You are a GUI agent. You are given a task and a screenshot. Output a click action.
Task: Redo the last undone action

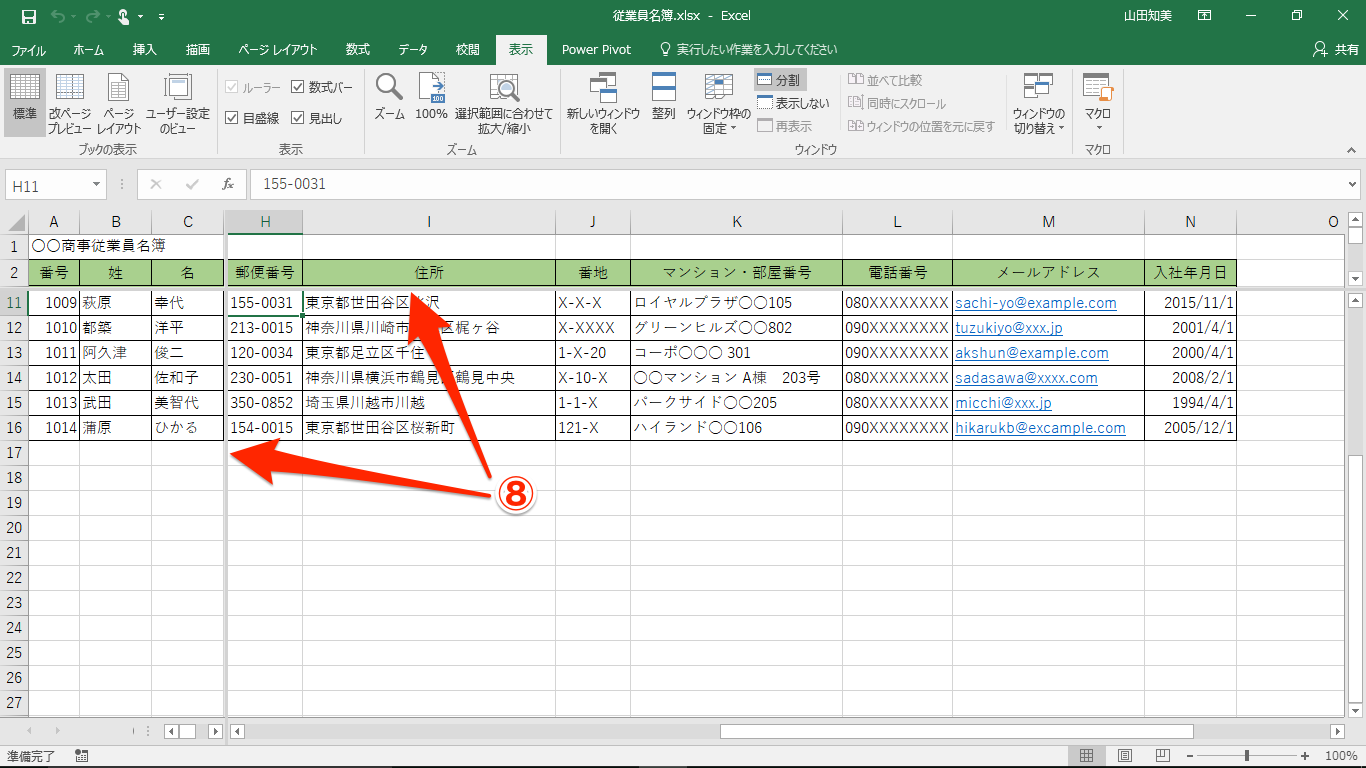[x=92, y=16]
